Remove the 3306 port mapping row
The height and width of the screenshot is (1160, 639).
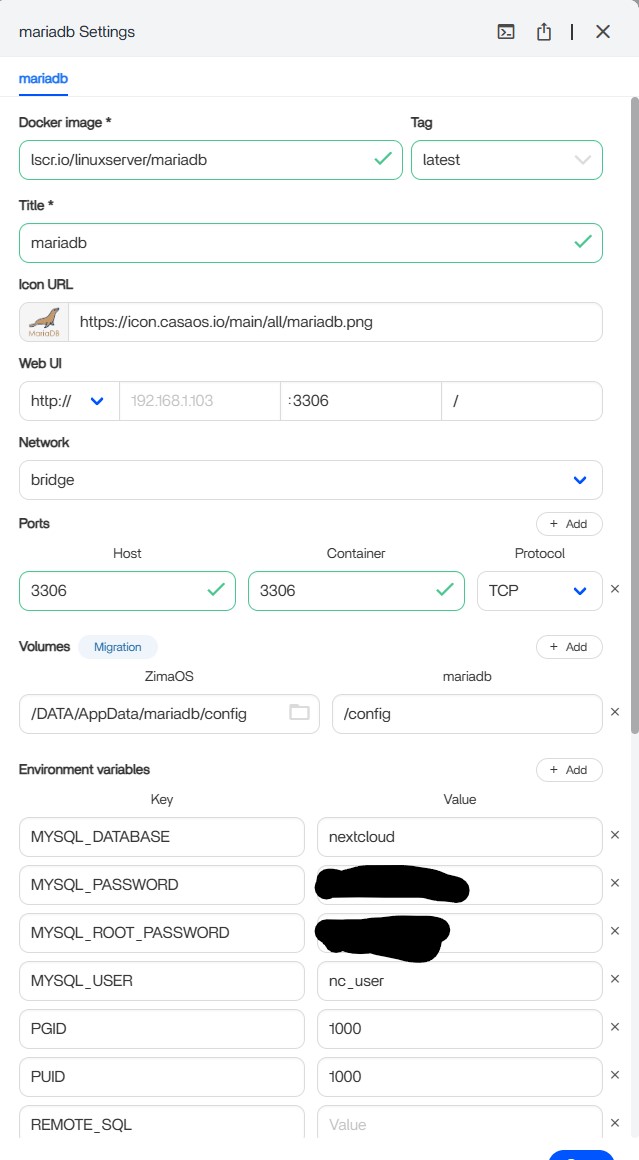615,590
